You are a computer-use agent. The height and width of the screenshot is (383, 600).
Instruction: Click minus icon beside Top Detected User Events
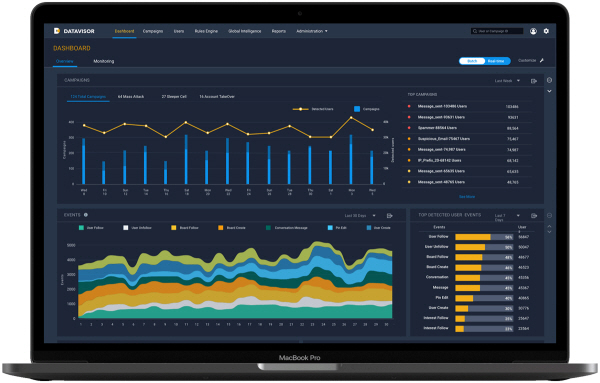click(x=549, y=215)
